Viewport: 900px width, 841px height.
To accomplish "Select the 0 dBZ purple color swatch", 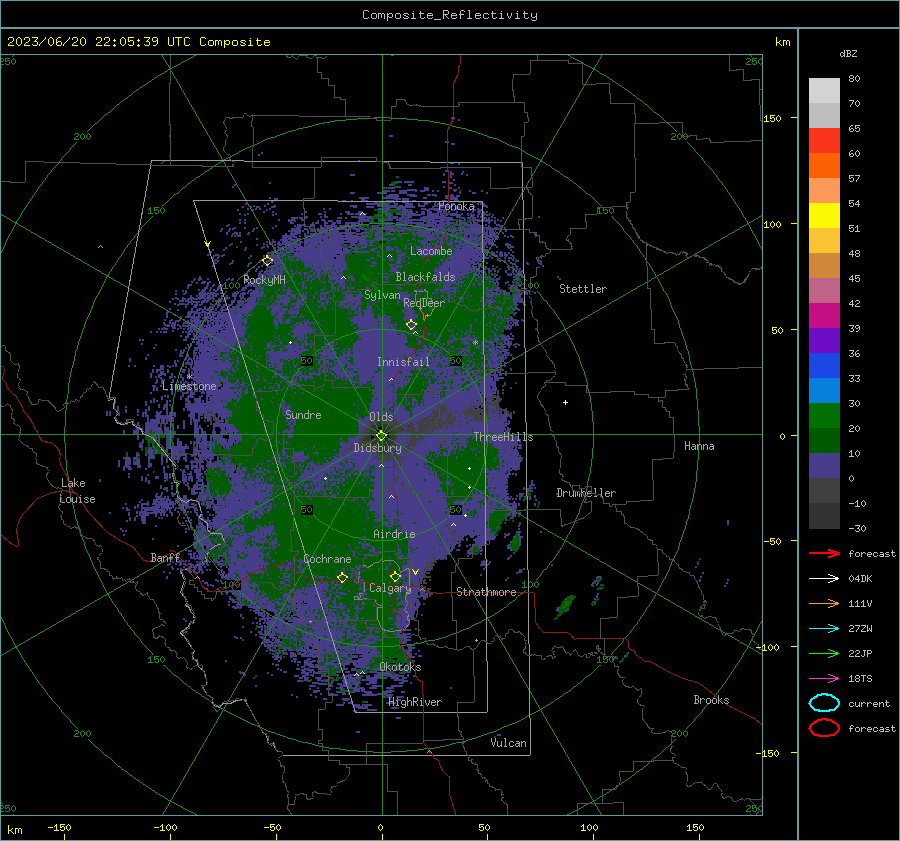I will (x=824, y=465).
